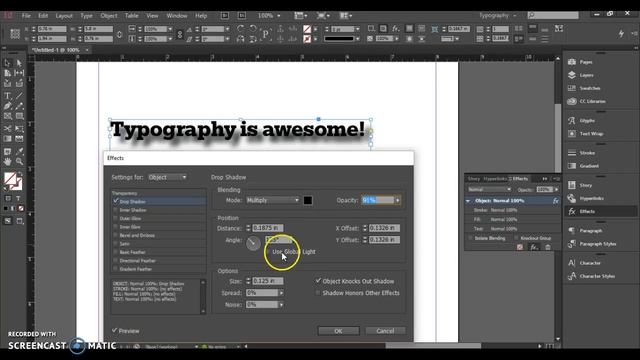The height and width of the screenshot is (360, 640).
Task: Select the Scissors tool
Action: tap(7, 129)
